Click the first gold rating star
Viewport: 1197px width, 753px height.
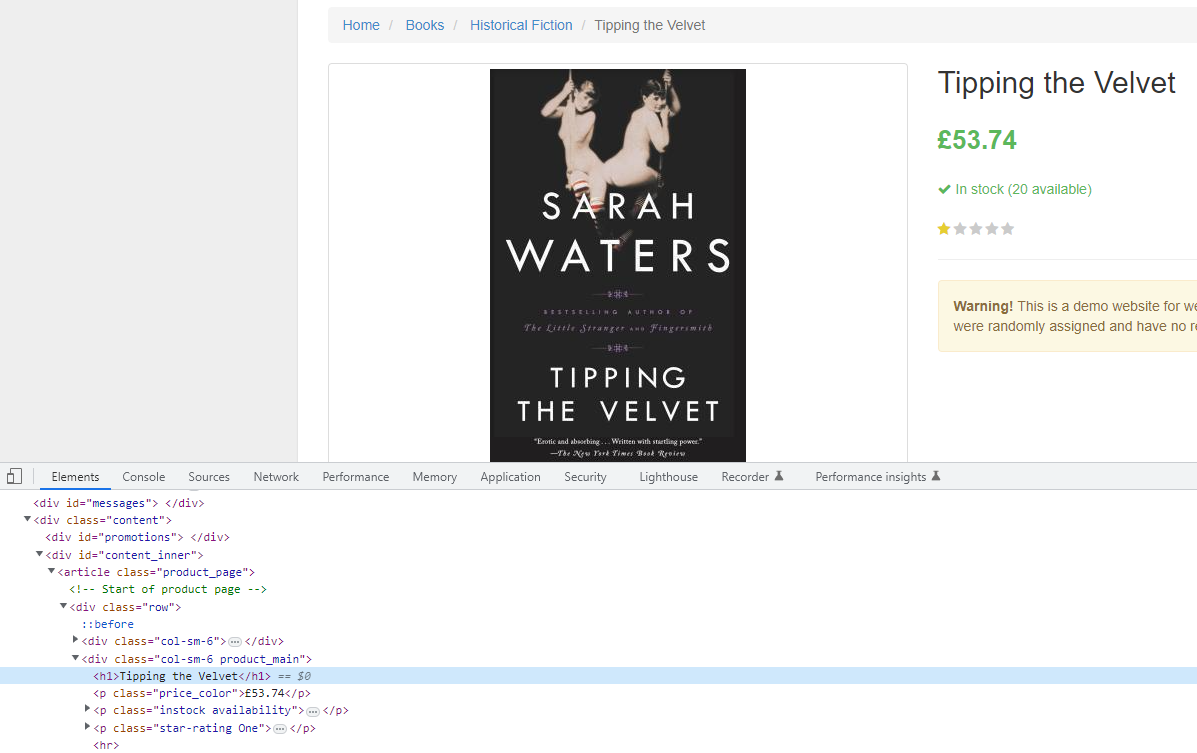944,228
